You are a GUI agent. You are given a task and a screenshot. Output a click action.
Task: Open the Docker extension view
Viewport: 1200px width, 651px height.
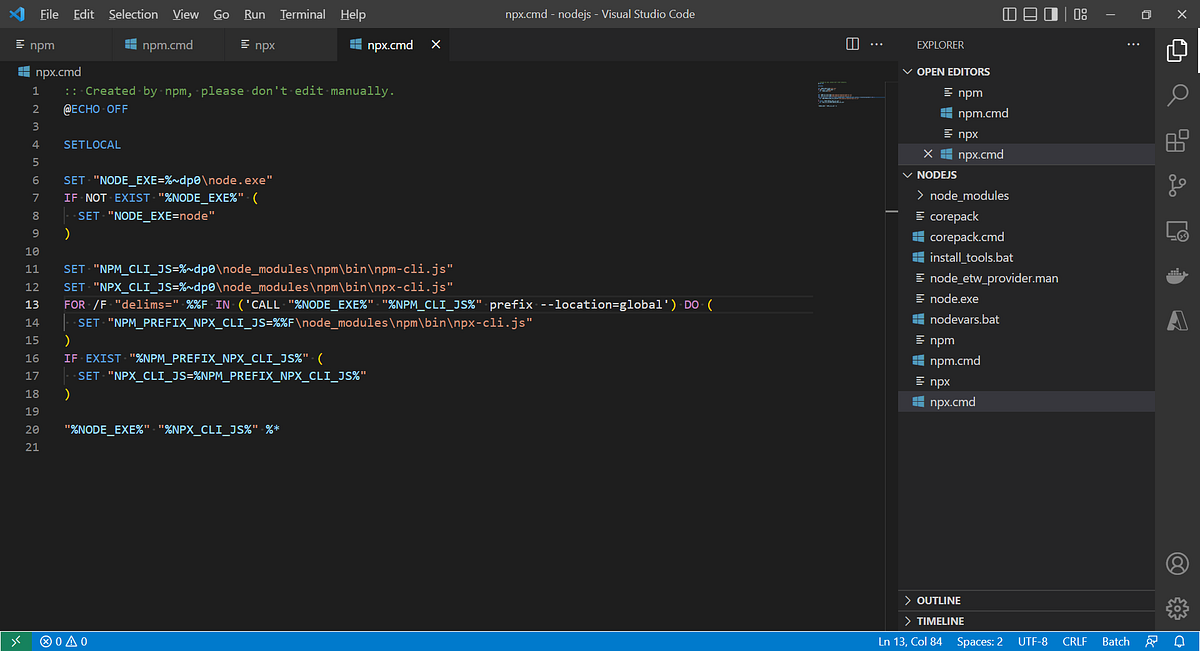[1176, 275]
